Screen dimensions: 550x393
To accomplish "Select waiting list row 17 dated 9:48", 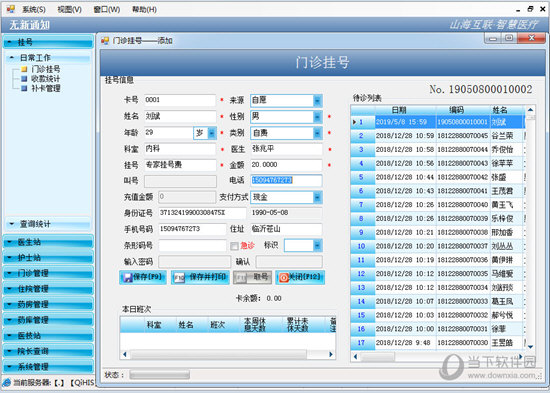I will [x=438, y=343].
